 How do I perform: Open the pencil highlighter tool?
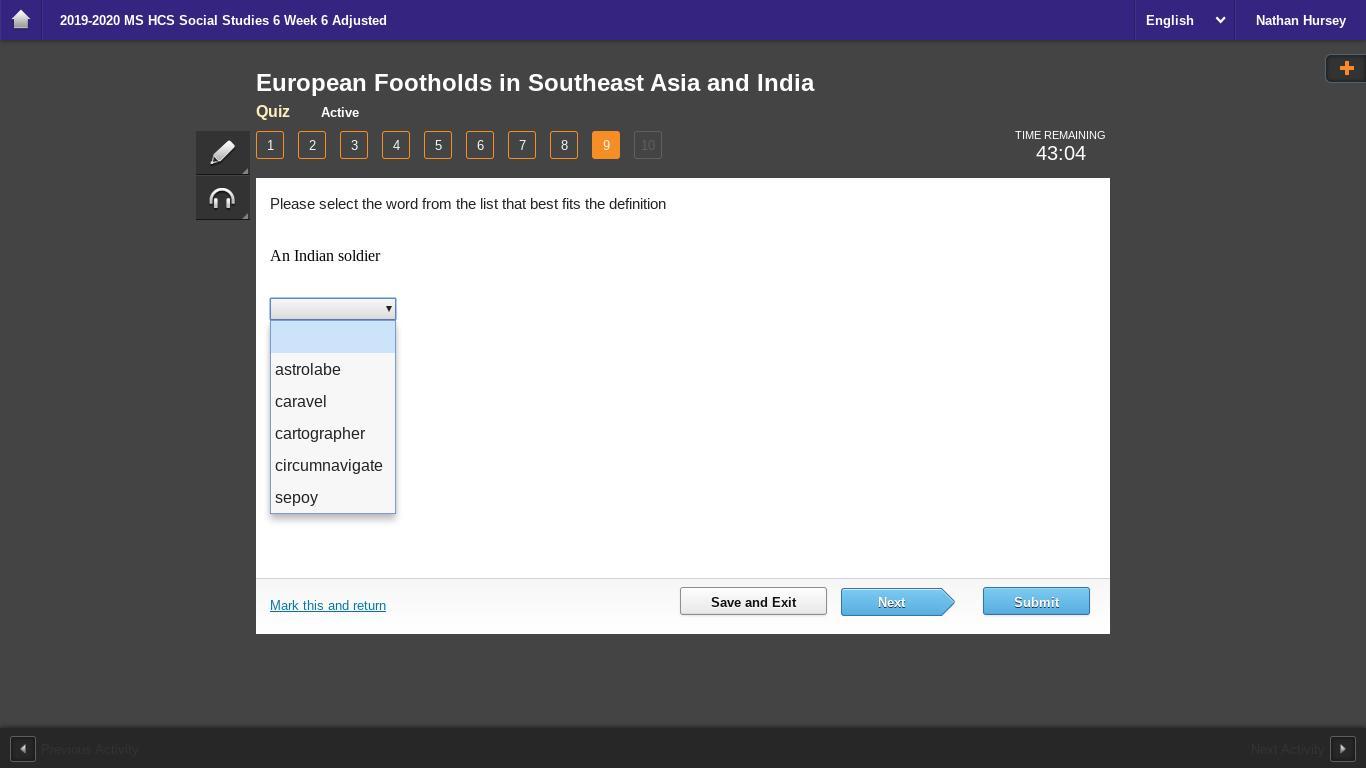222,152
